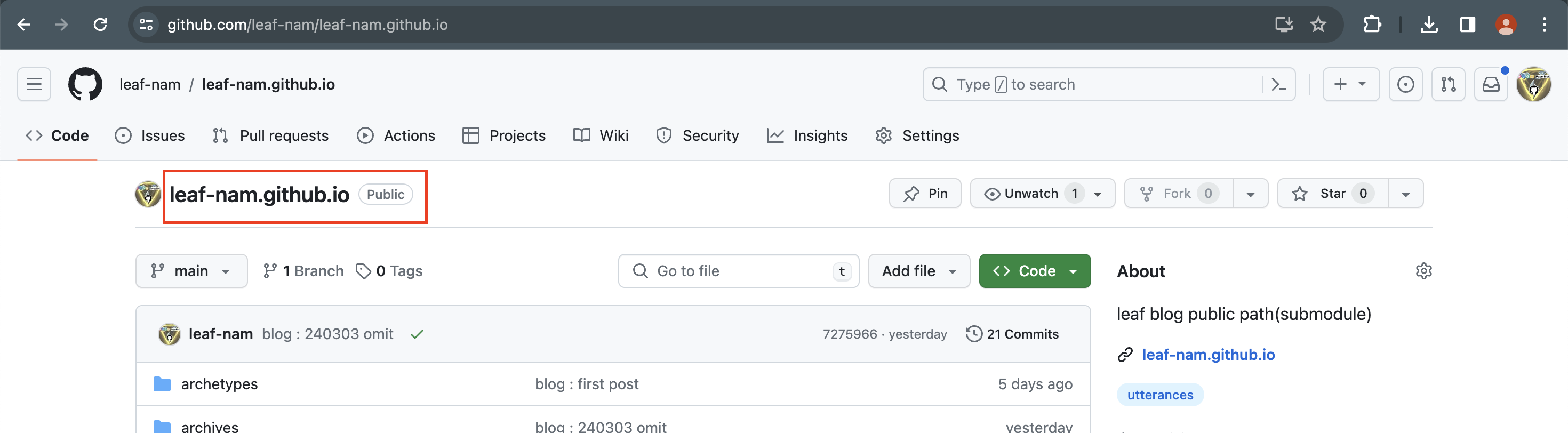The image size is (1568, 433).
Task: Open the repository Settings tab
Action: point(917,135)
